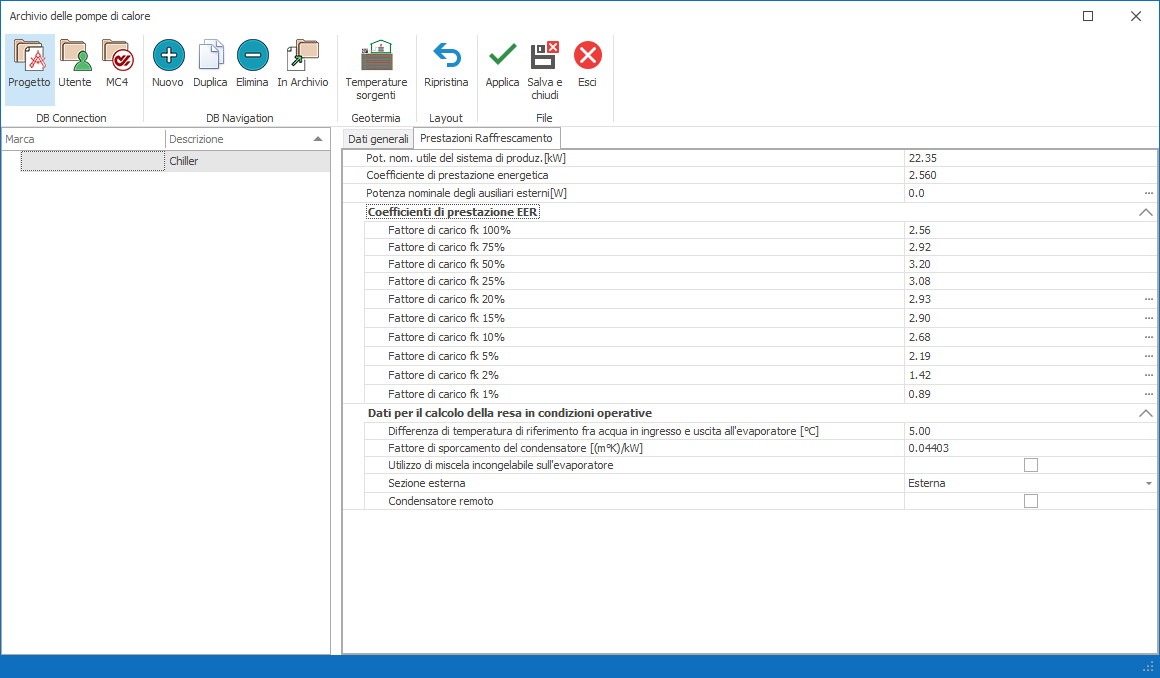Switch to the Dati generali tab
1160x678 pixels.
pos(378,139)
